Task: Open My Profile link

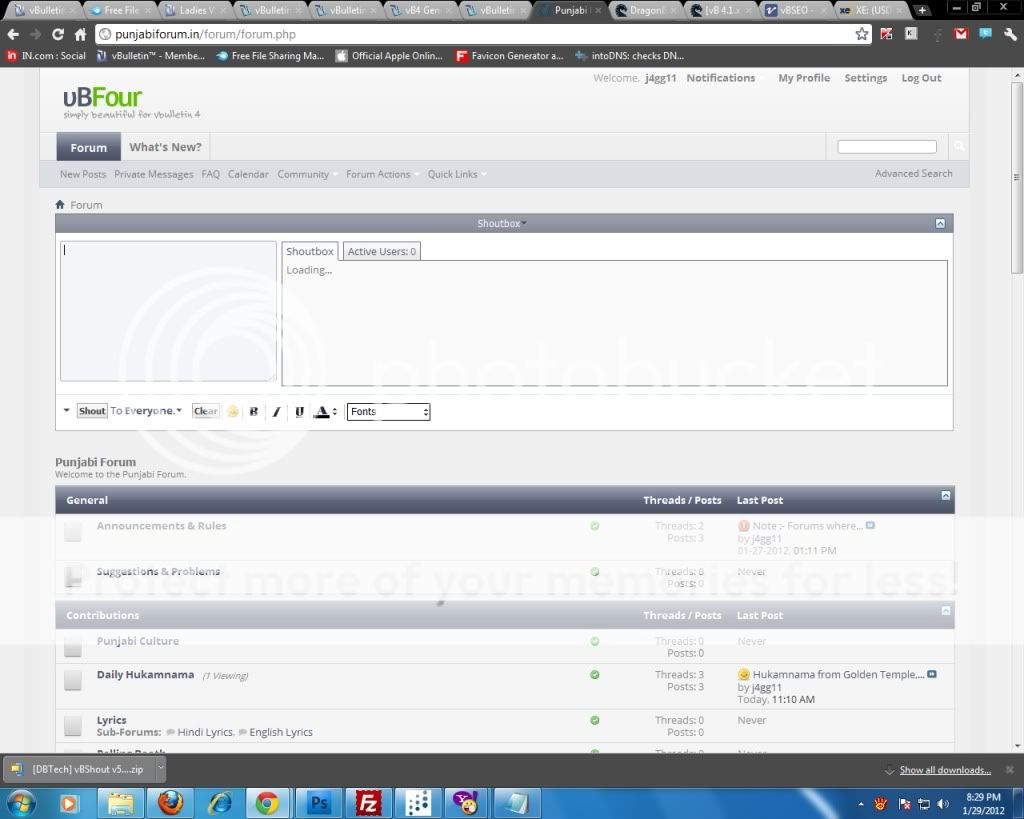Action: [x=804, y=78]
